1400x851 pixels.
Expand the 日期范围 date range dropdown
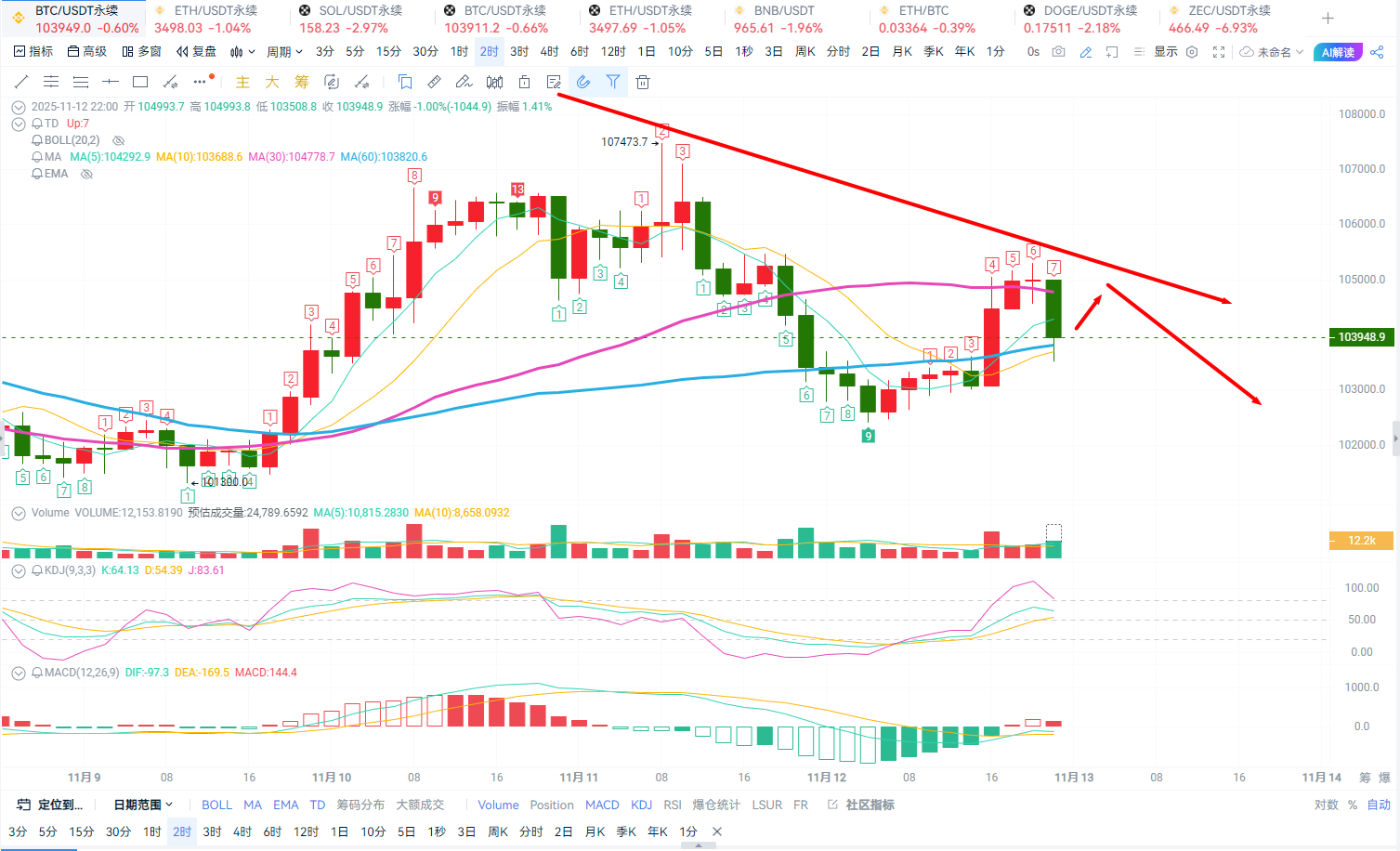click(x=143, y=805)
